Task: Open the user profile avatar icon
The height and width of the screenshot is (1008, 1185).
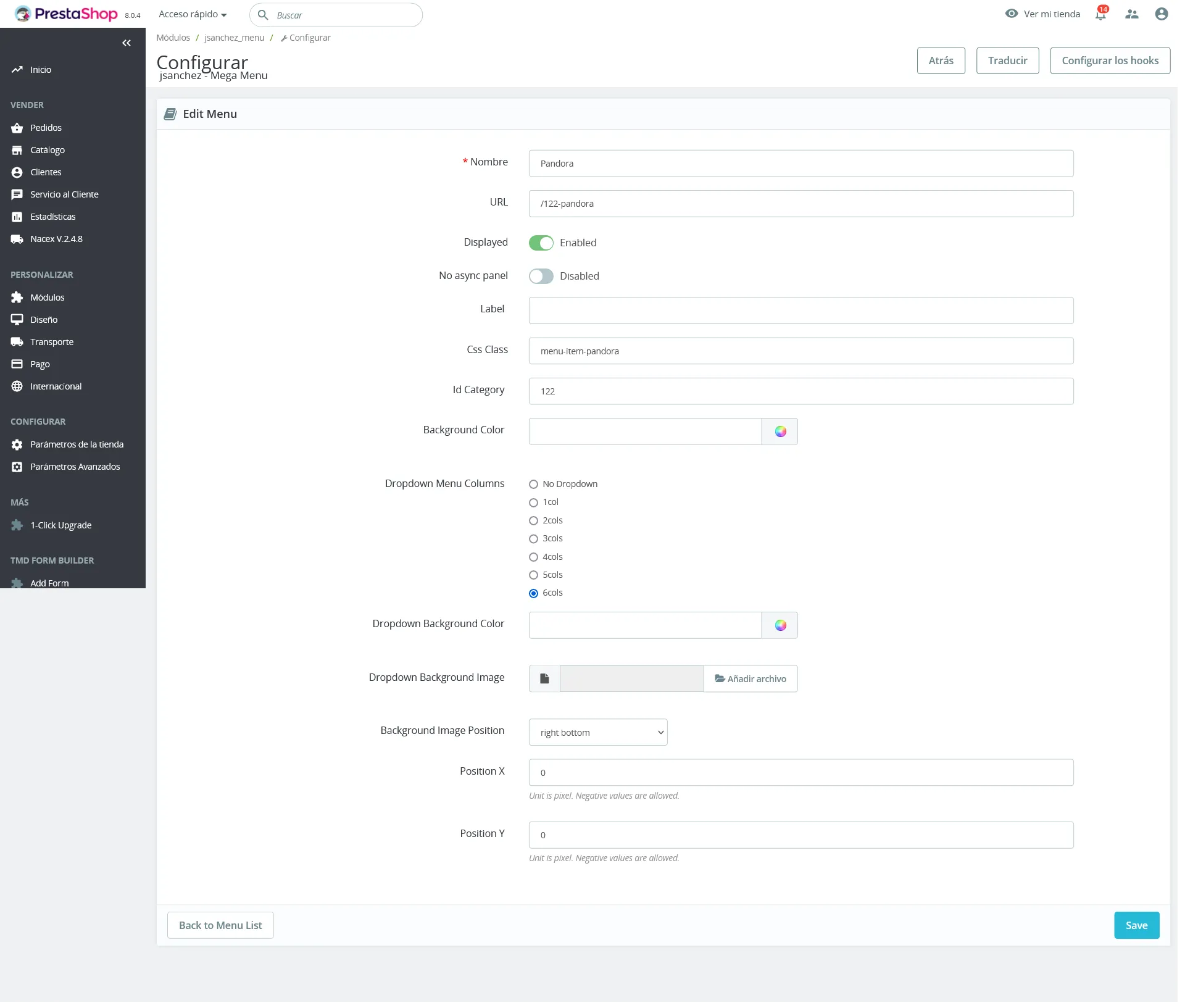Action: coord(1161,14)
